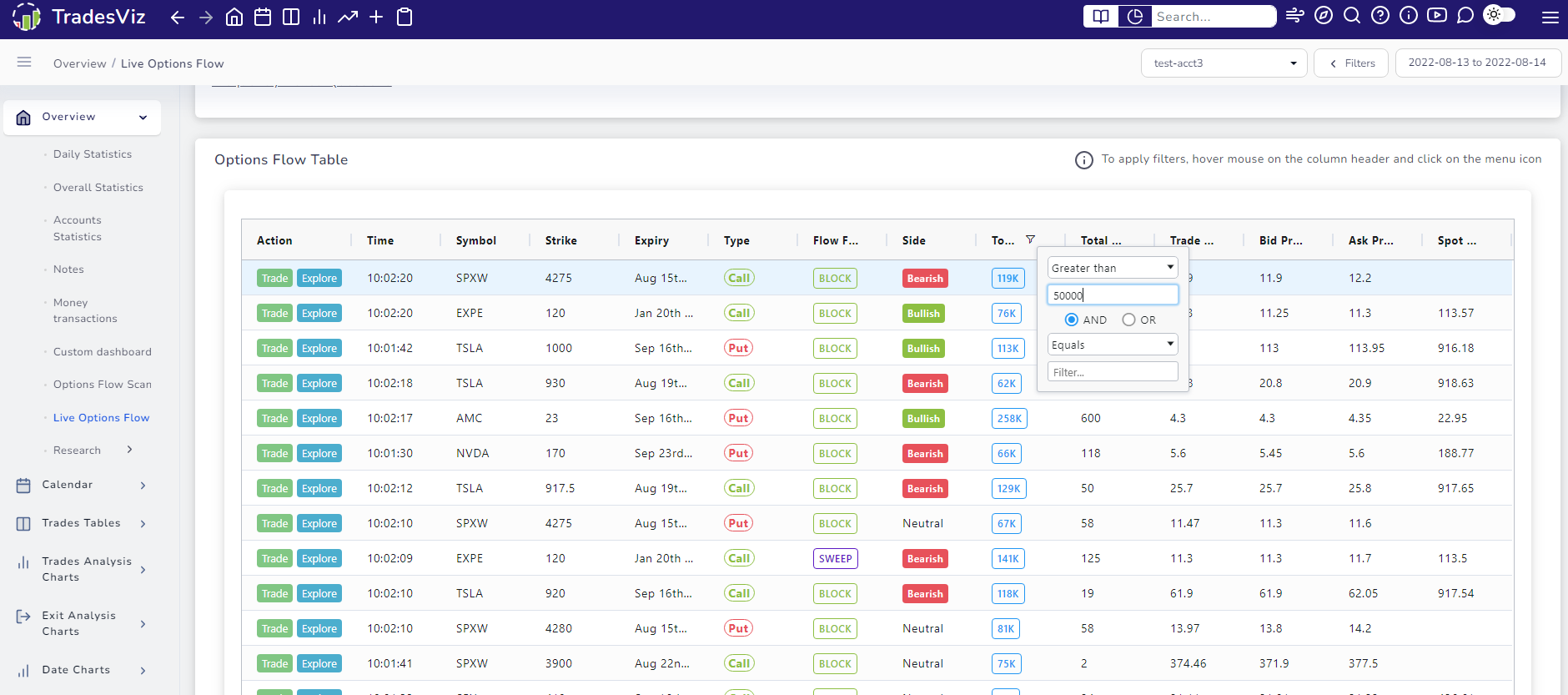Focus the top bar Search field
The image size is (1568, 695).
tap(1214, 17)
